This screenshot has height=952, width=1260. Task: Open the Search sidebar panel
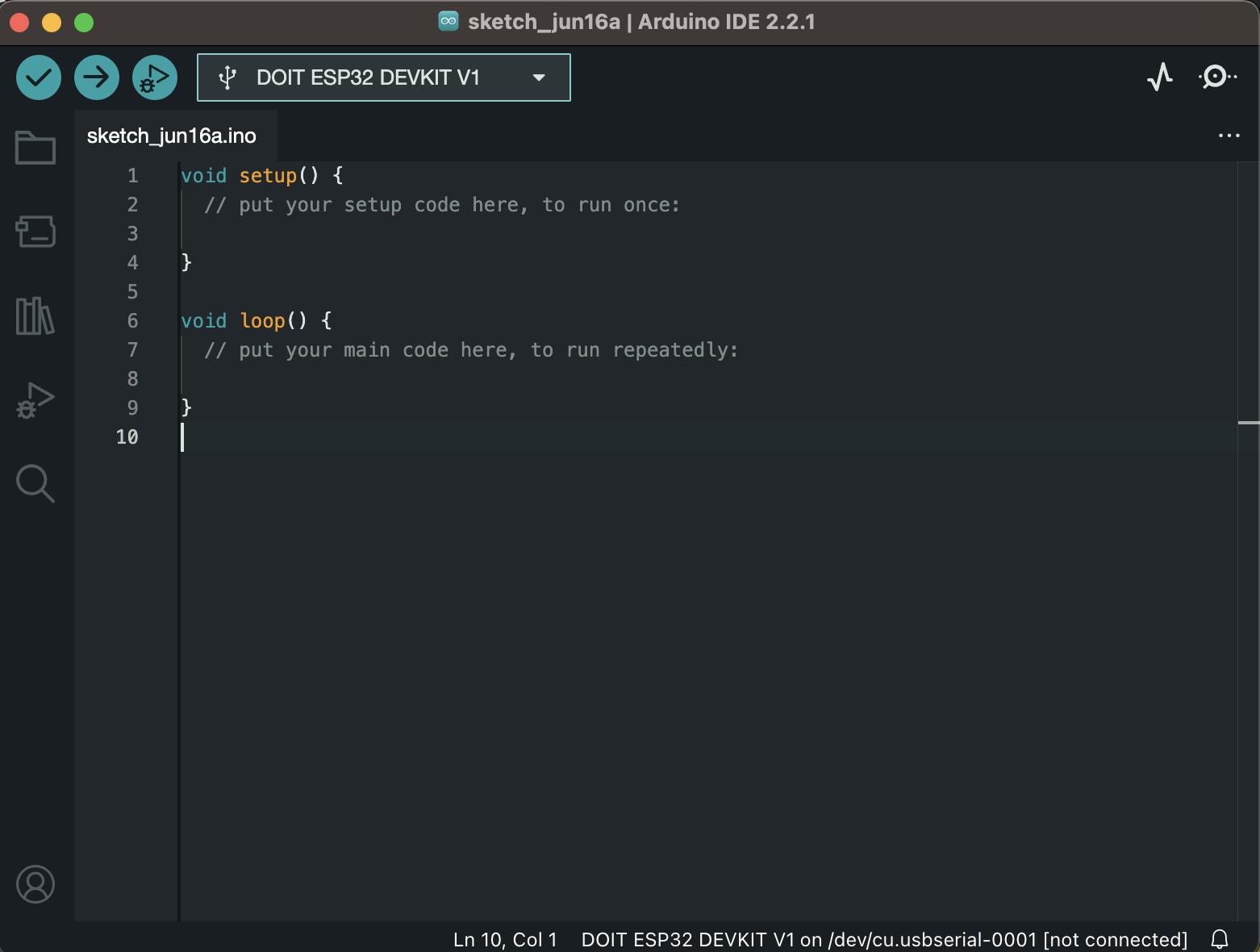tap(35, 483)
